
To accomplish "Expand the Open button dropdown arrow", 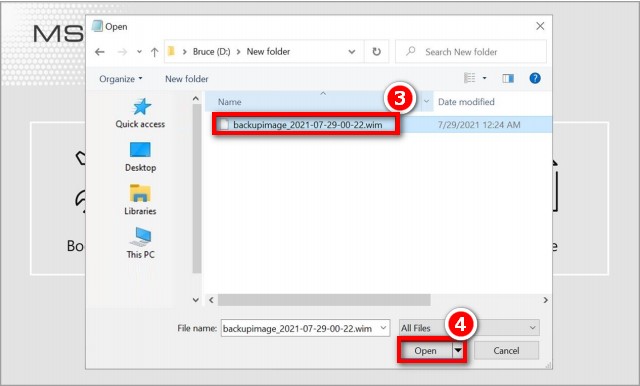I will click(x=458, y=351).
